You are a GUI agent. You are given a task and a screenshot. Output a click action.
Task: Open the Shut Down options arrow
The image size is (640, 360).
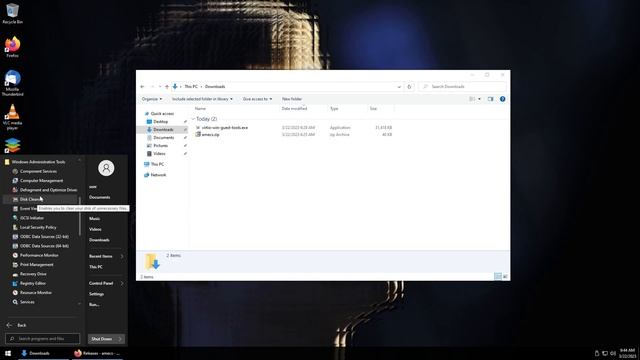(120, 339)
